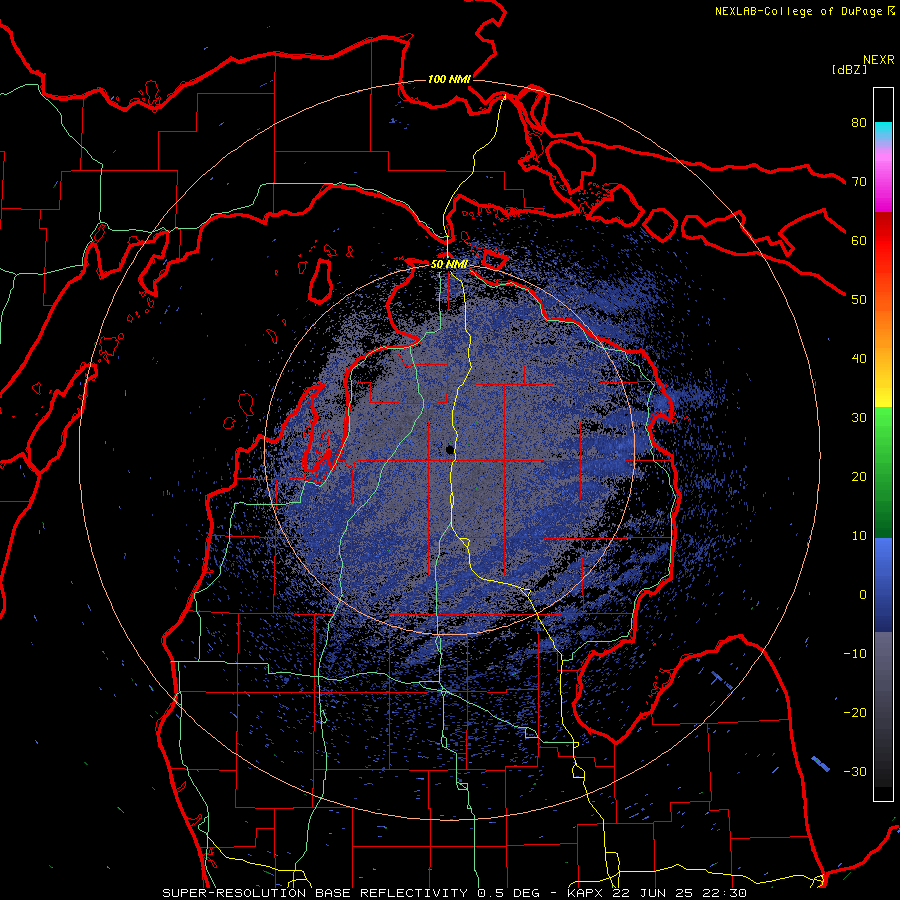Click the -10 value on the dBZ scale
900x900 pixels.
click(855, 654)
